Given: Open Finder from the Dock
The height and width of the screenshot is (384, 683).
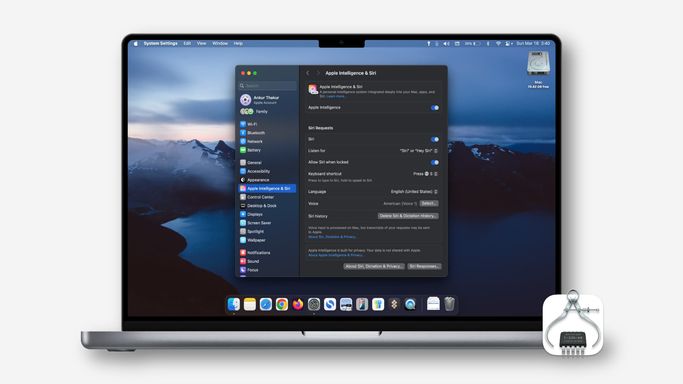Looking at the screenshot, I should (234, 304).
